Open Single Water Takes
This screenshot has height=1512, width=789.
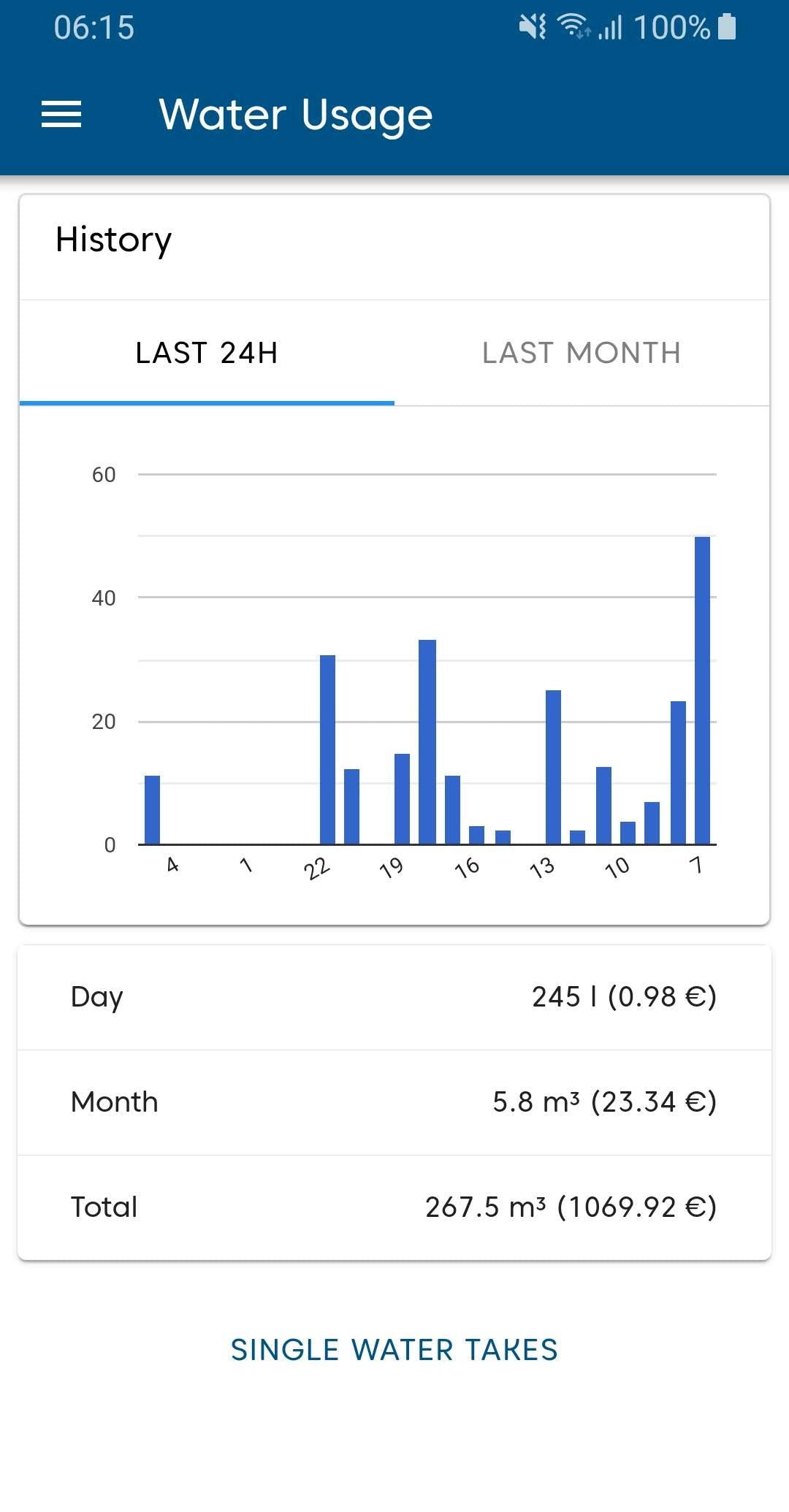click(x=394, y=1350)
